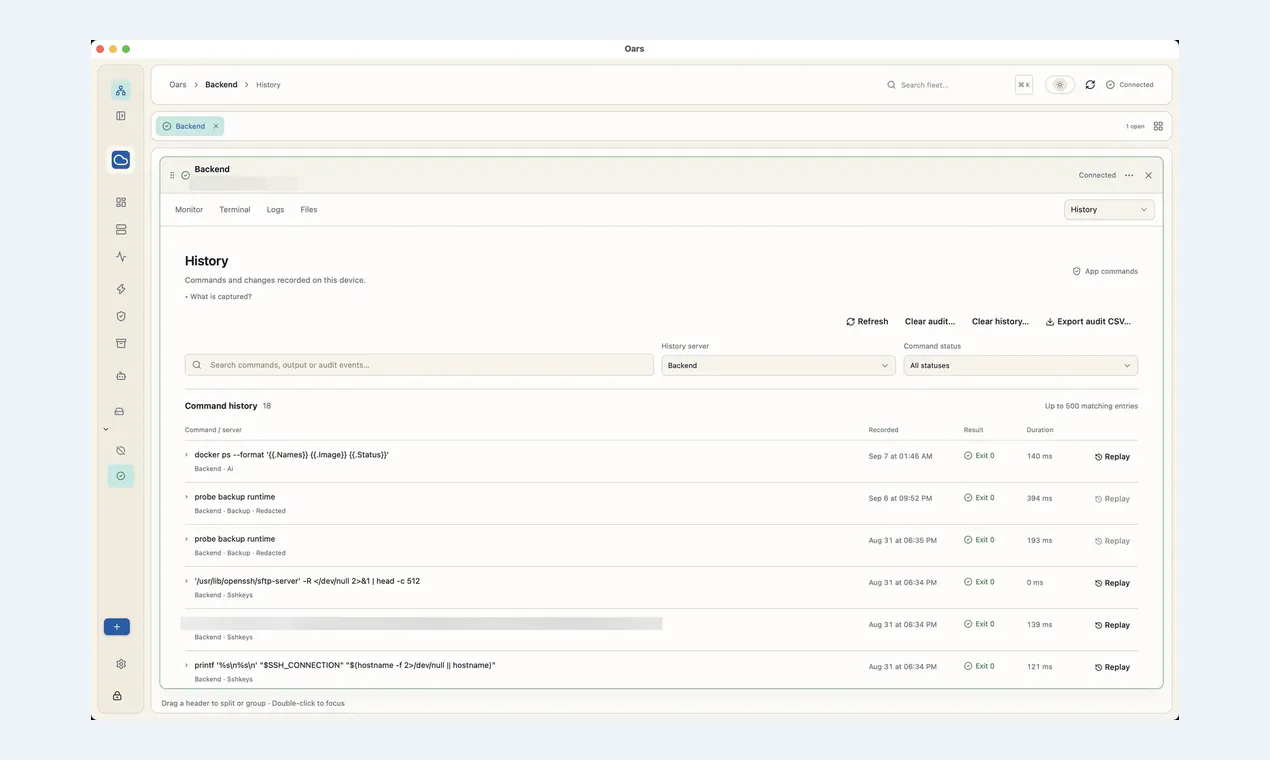Grab the Backend panel drag handle
This screenshot has width=1270, height=760.
[172, 175]
